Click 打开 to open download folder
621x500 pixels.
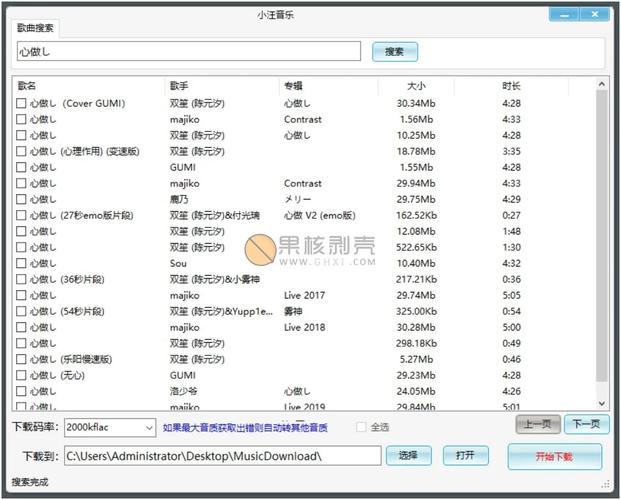tap(465, 456)
